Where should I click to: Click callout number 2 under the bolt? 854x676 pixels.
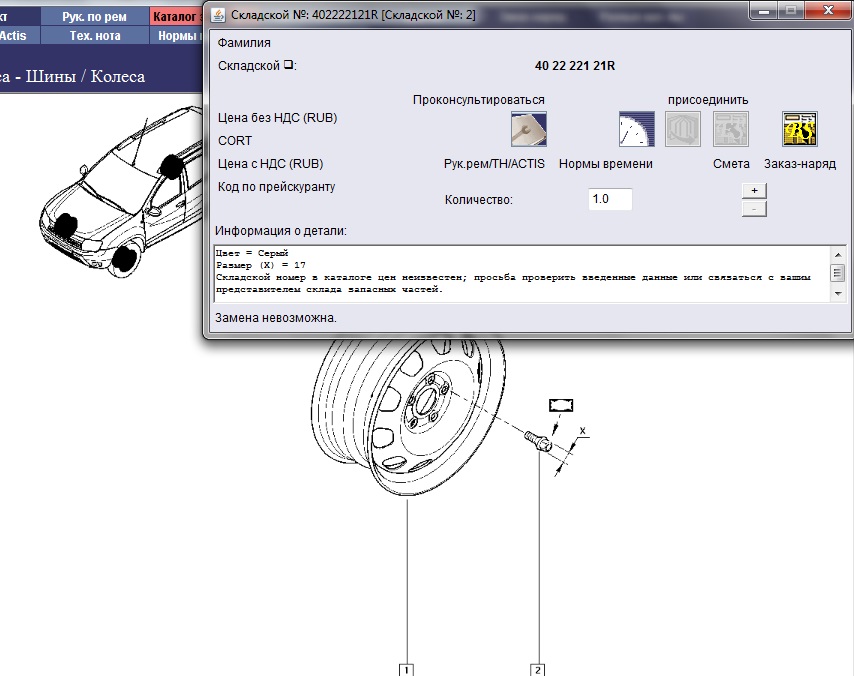tap(538, 669)
